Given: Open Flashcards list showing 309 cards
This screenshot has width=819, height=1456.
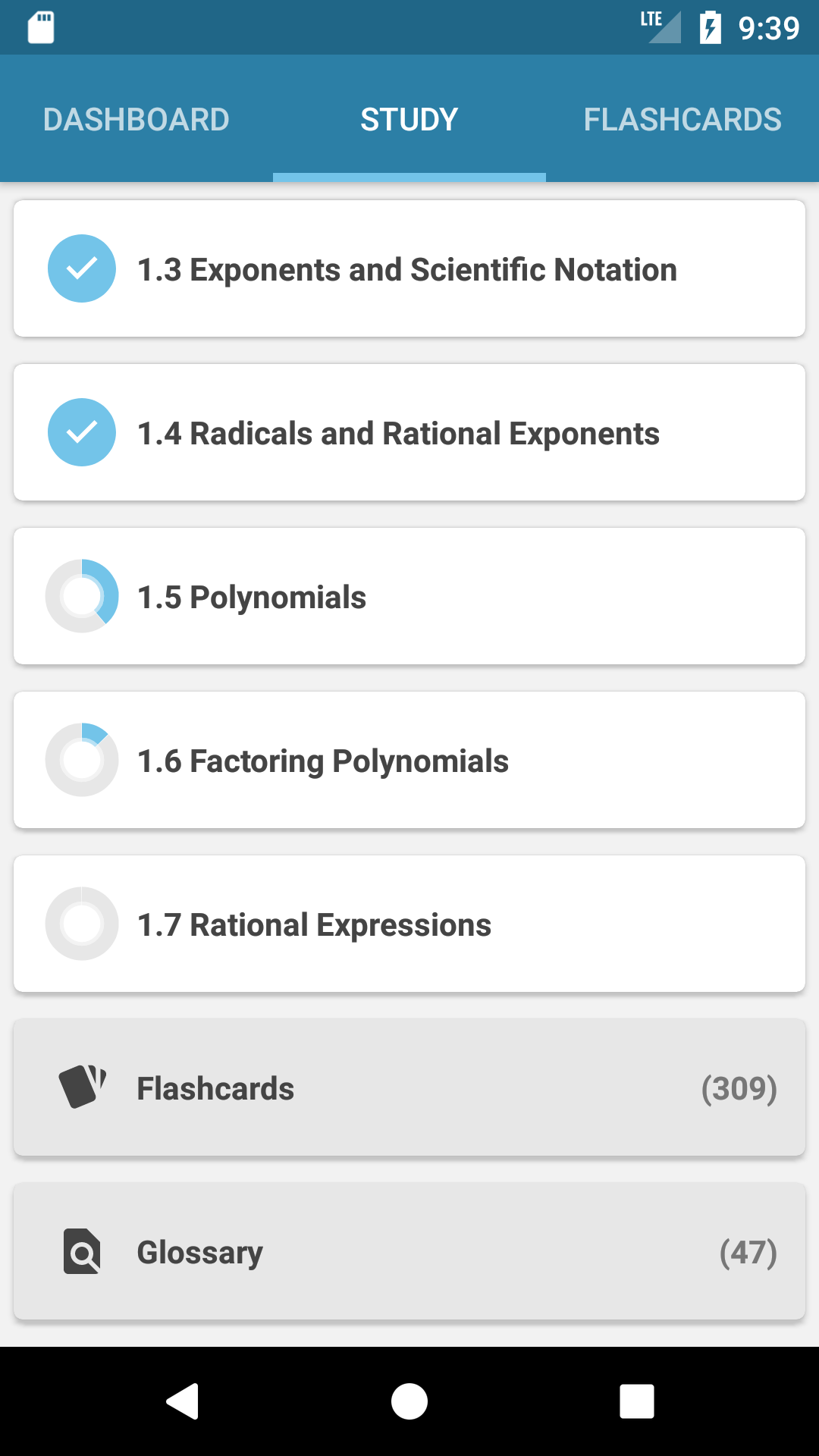Looking at the screenshot, I should coord(409,1087).
